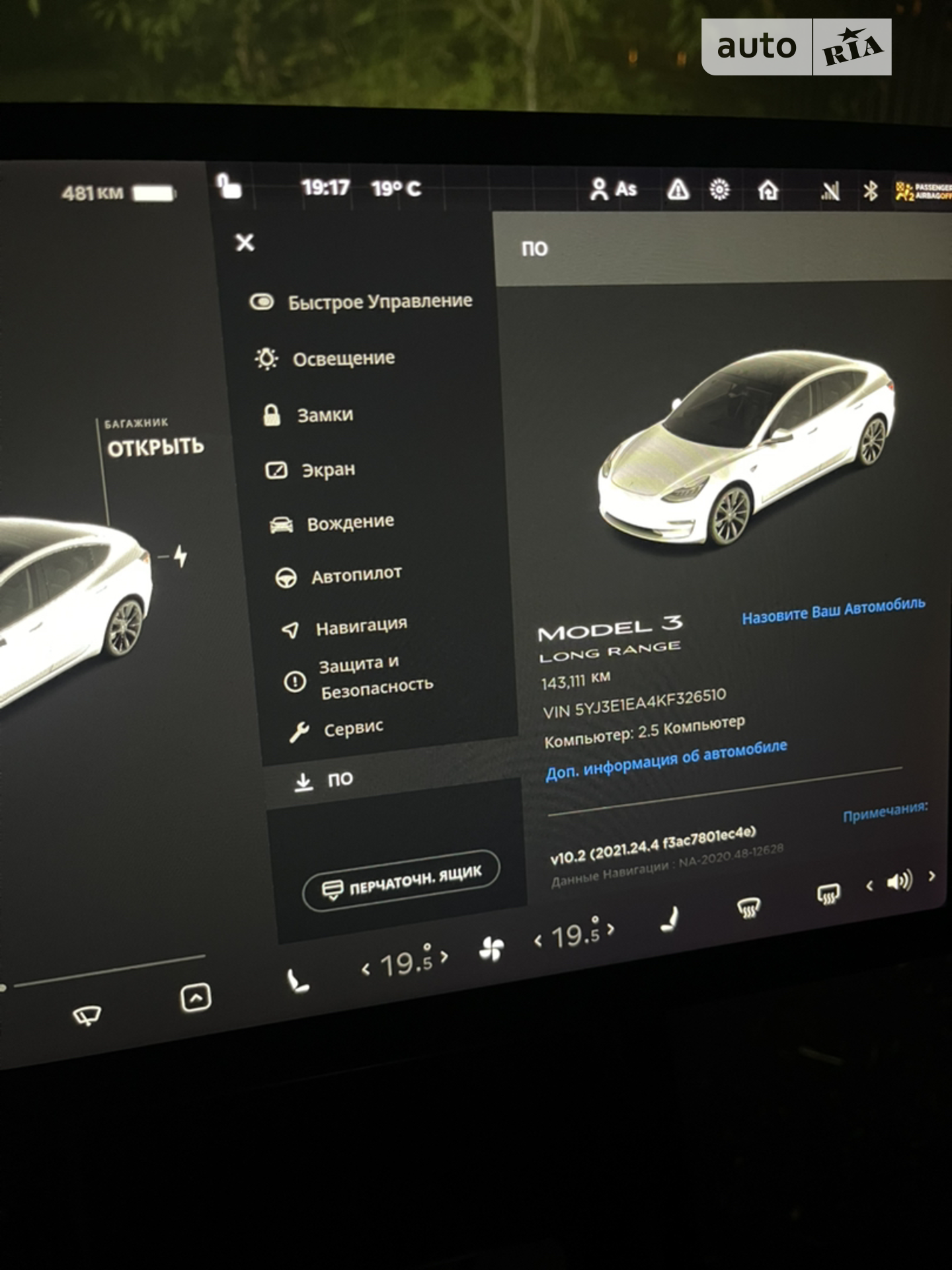Viewport: 952px width, 1270px height.
Task: Toggle rear window defrost icon
Action: 828,894
